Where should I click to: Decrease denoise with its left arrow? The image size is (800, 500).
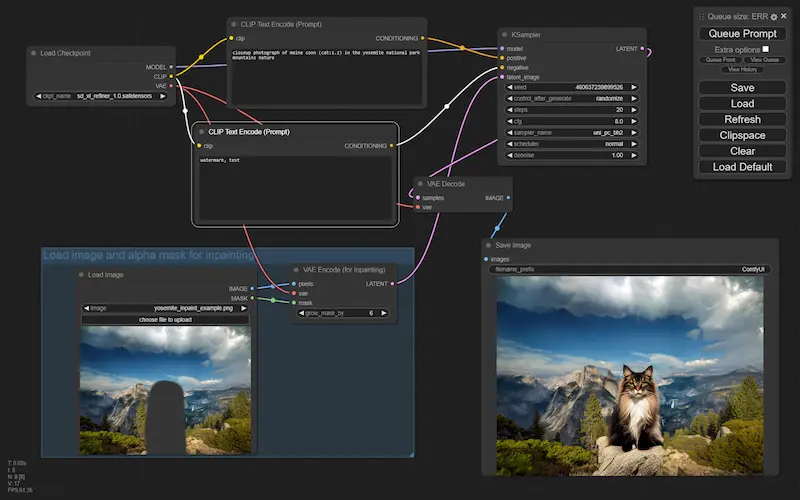[x=510, y=155]
